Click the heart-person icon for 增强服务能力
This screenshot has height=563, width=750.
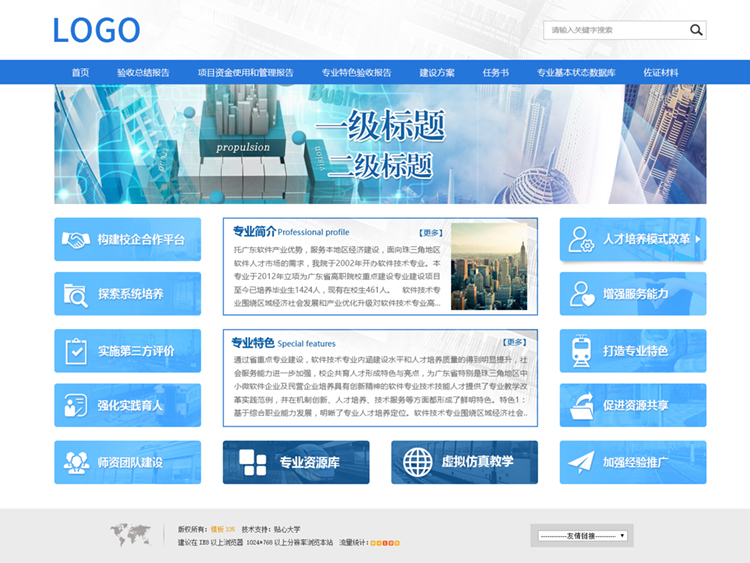coord(581,294)
